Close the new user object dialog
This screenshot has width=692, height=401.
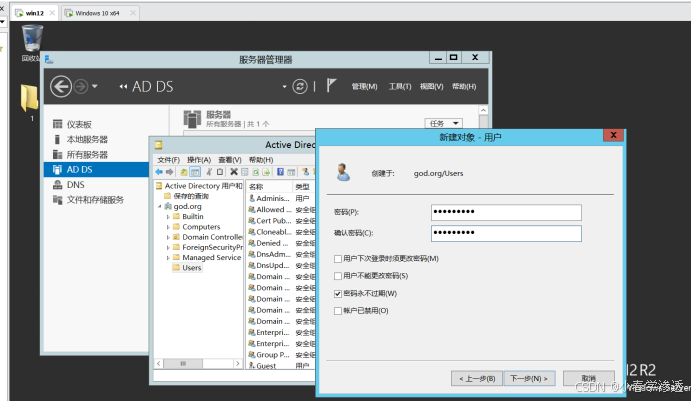pos(613,135)
